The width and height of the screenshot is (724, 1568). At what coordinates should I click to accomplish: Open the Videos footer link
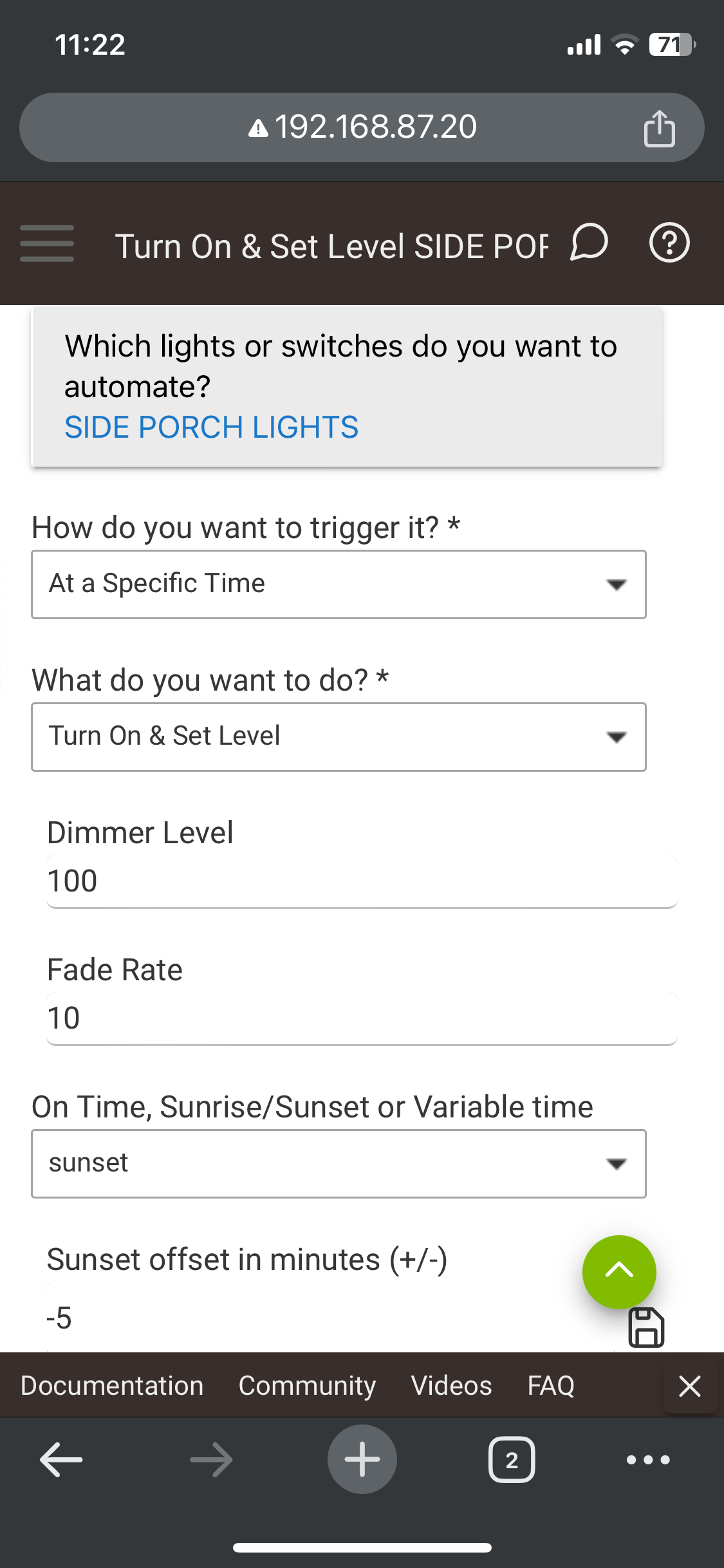coord(452,1385)
